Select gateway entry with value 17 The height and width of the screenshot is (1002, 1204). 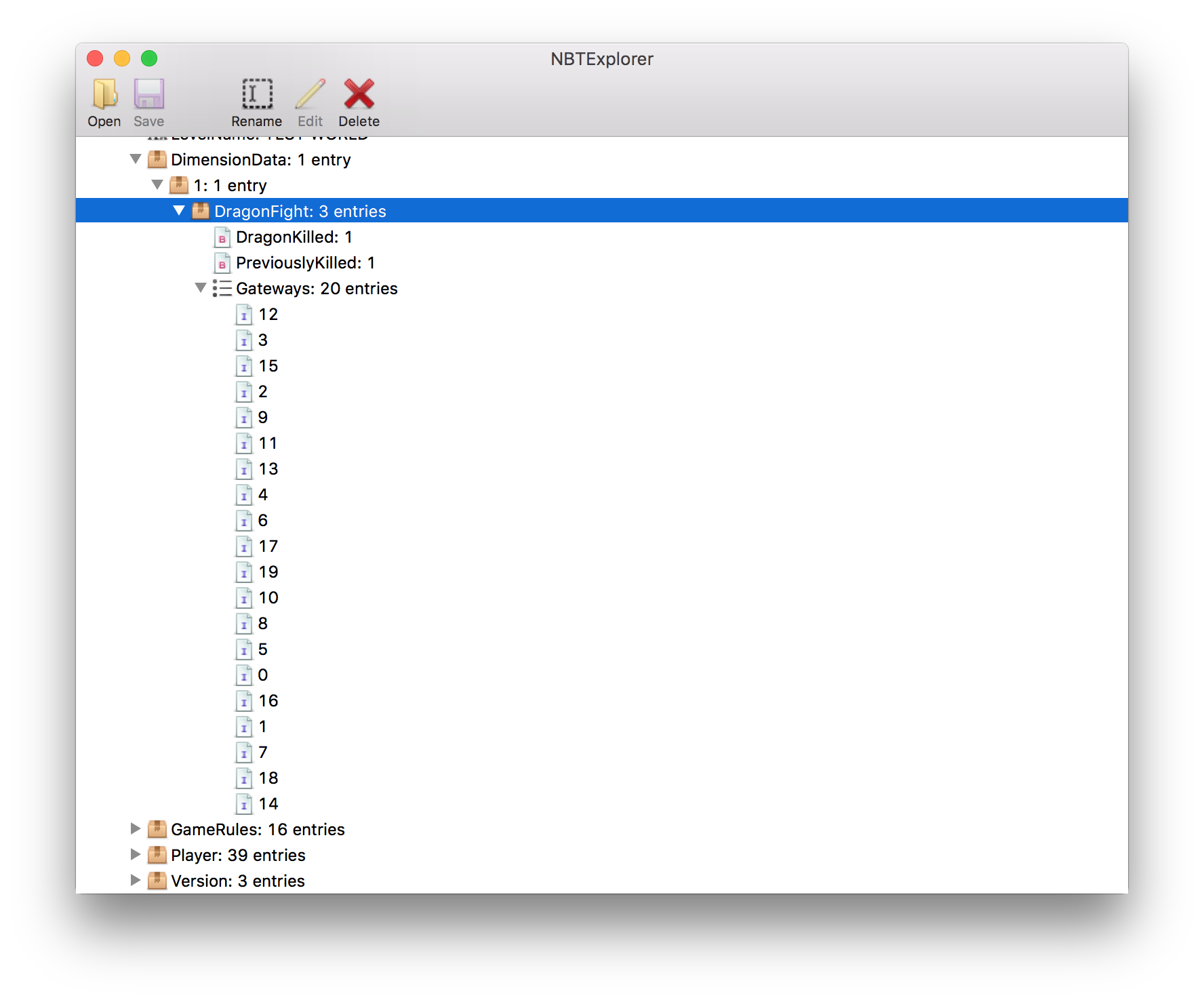tap(268, 546)
